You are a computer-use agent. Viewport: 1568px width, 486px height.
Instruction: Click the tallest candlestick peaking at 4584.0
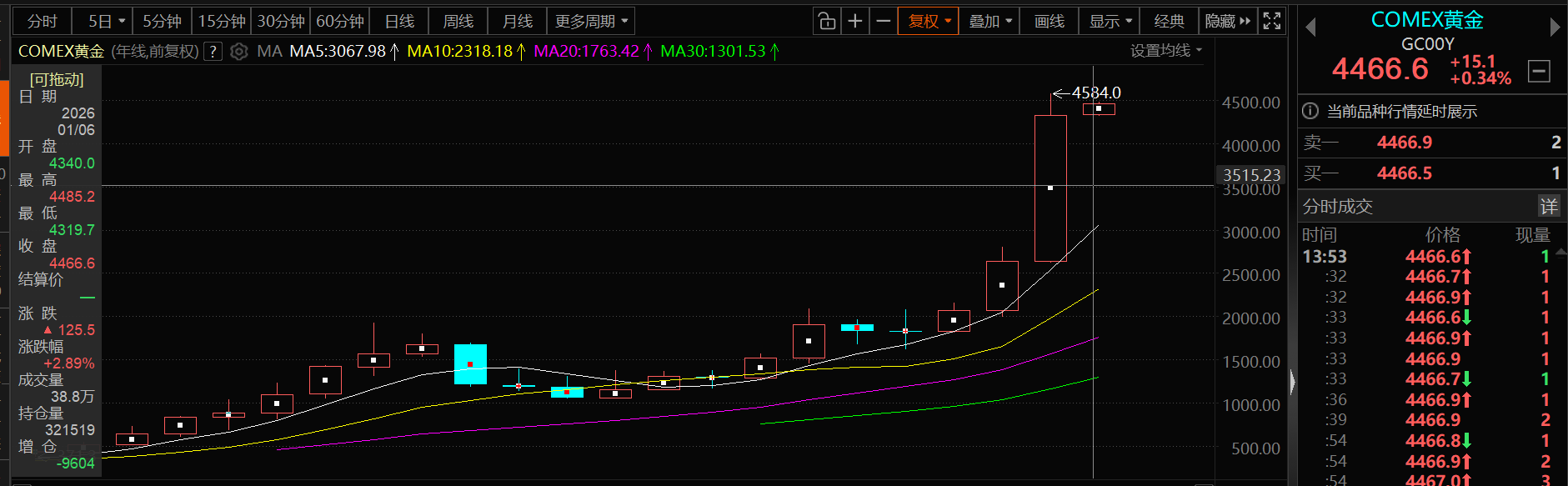pyautogui.click(x=1050, y=188)
